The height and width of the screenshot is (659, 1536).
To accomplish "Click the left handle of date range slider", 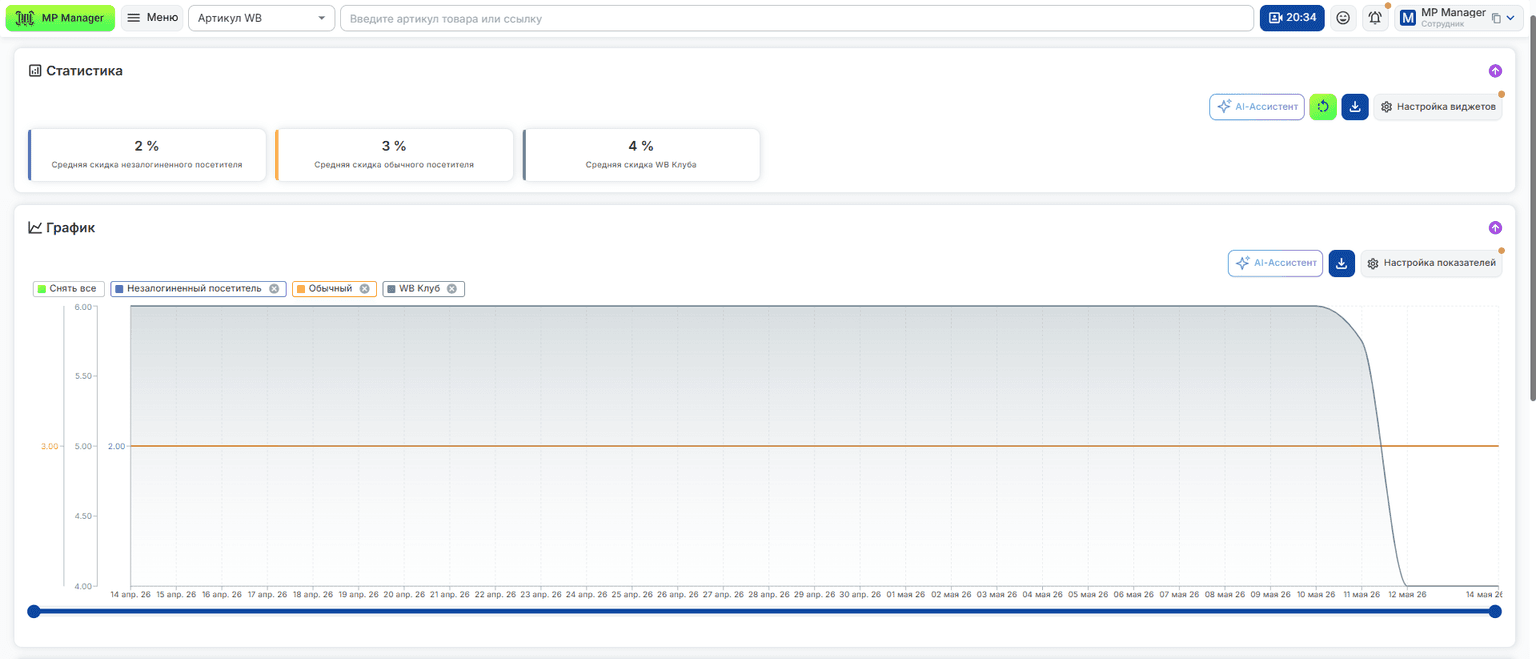I will (34, 611).
